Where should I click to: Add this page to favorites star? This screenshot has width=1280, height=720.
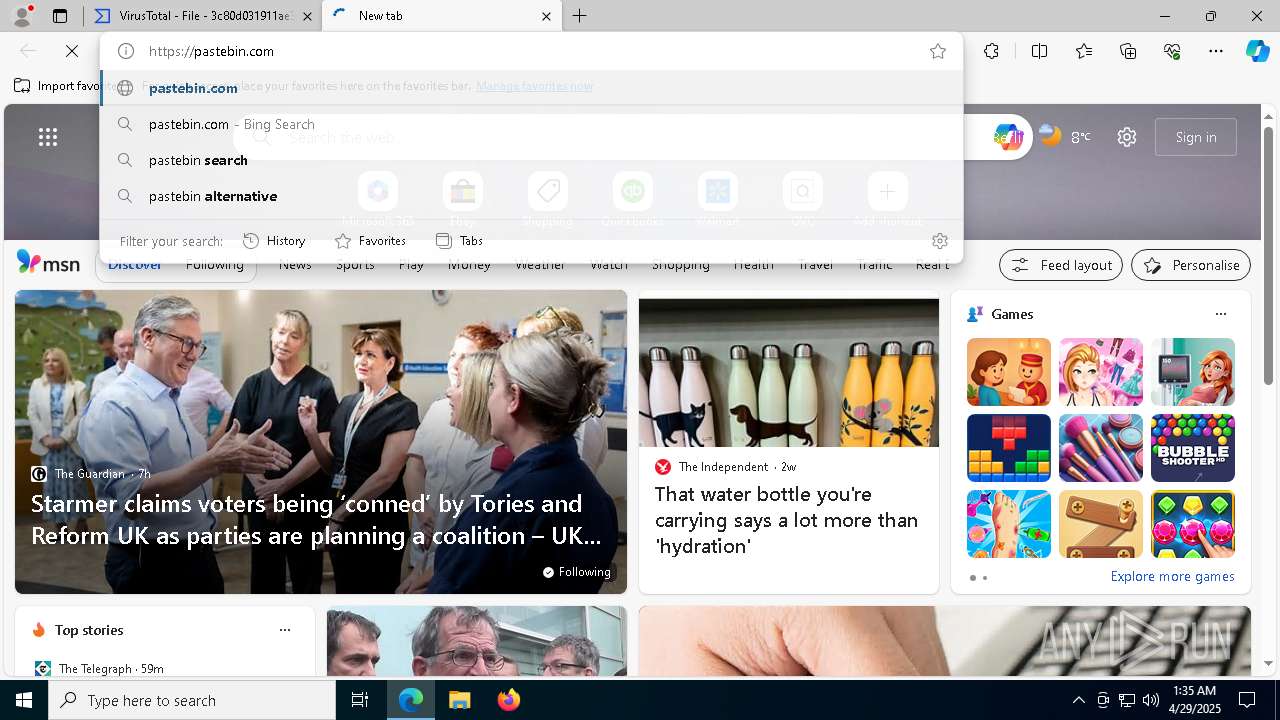938,51
